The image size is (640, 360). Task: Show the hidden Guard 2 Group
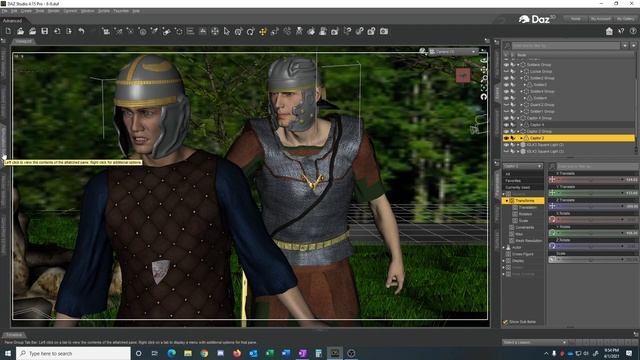(x=506, y=104)
